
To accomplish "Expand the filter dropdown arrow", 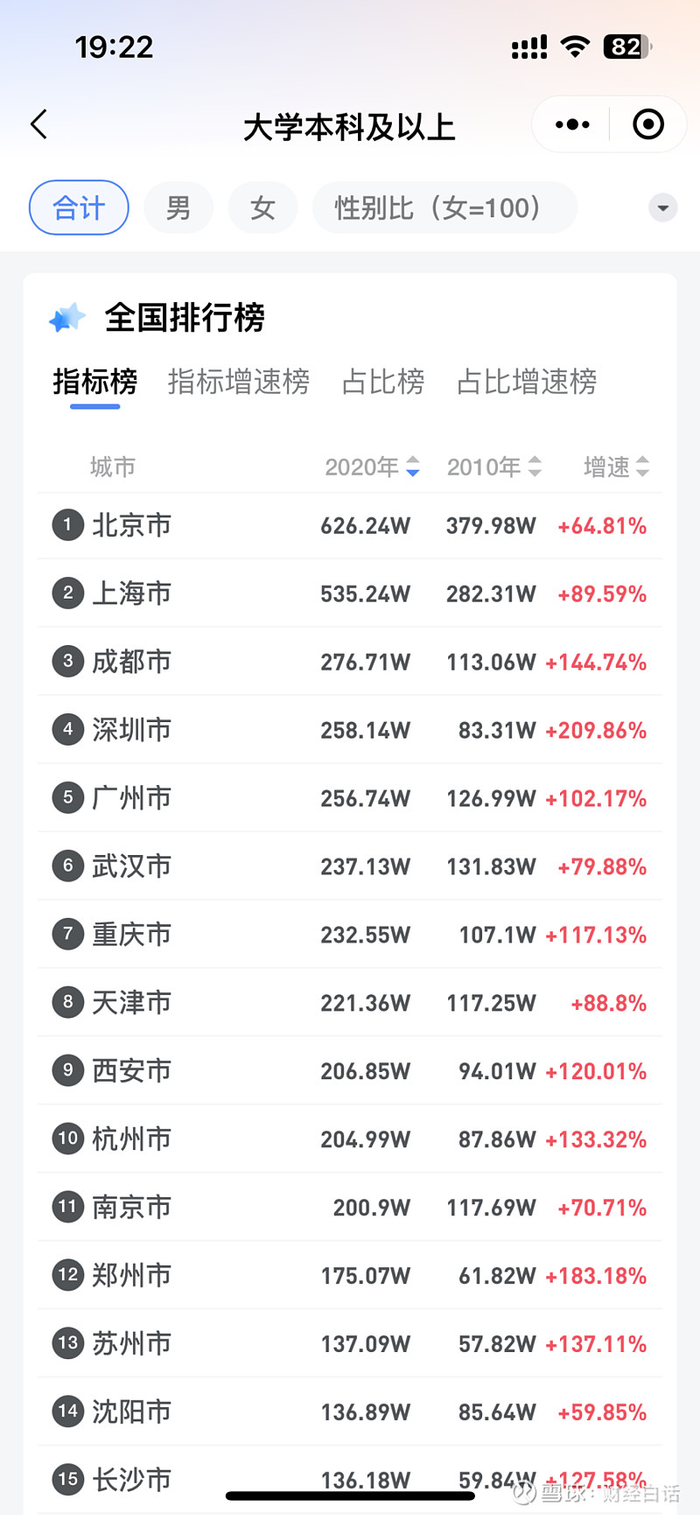I will (662, 208).
